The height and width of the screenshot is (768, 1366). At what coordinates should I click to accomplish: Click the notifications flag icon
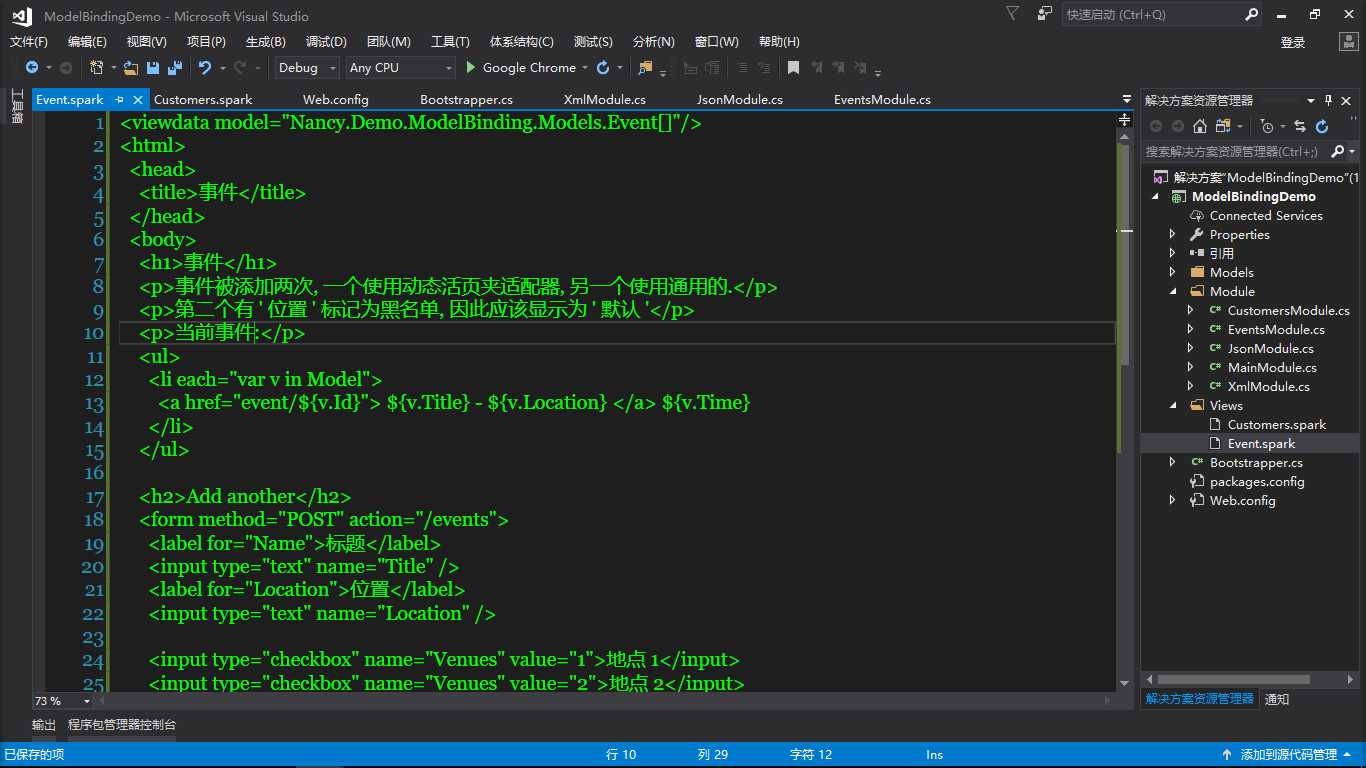point(1013,14)
